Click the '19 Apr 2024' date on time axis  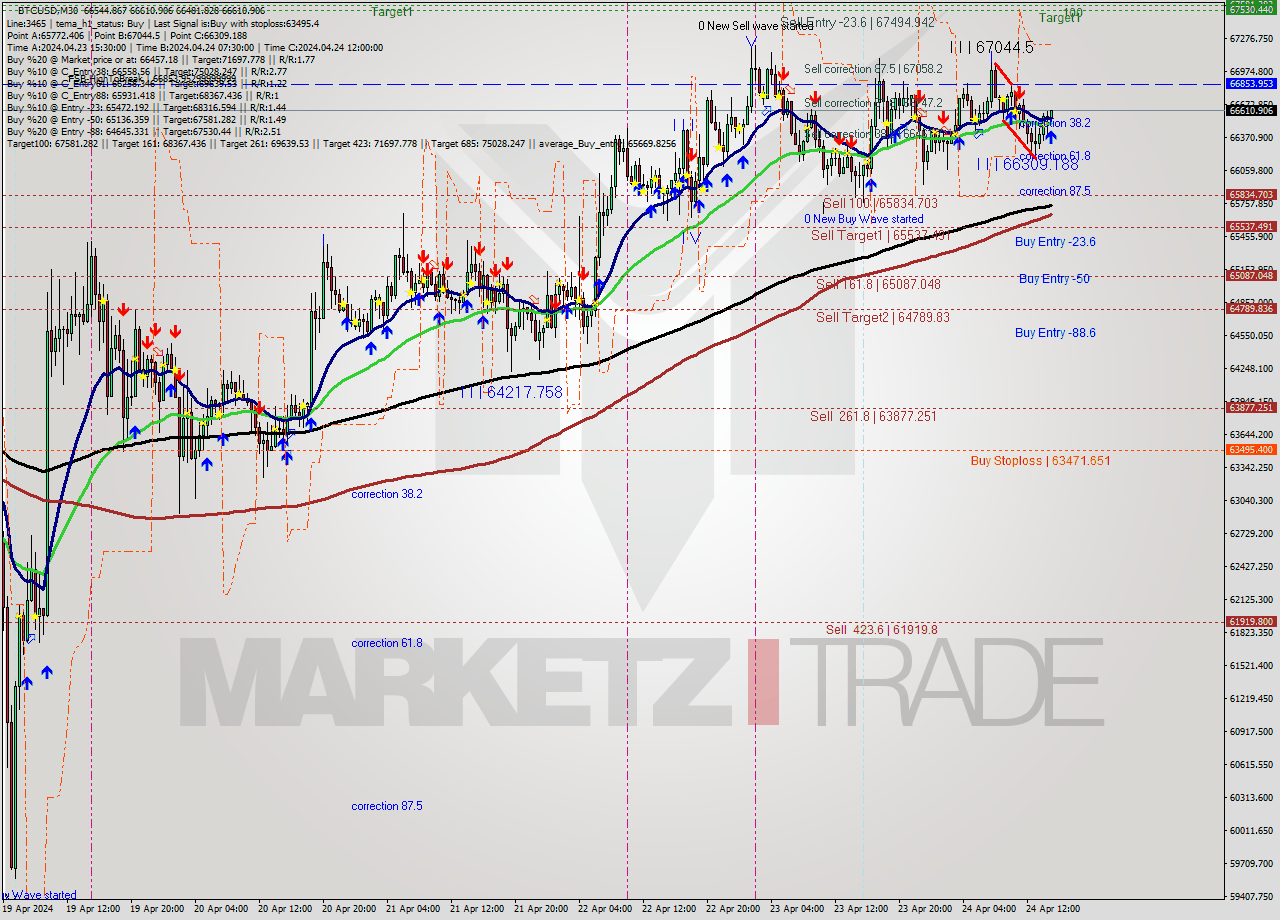[26, 909]
